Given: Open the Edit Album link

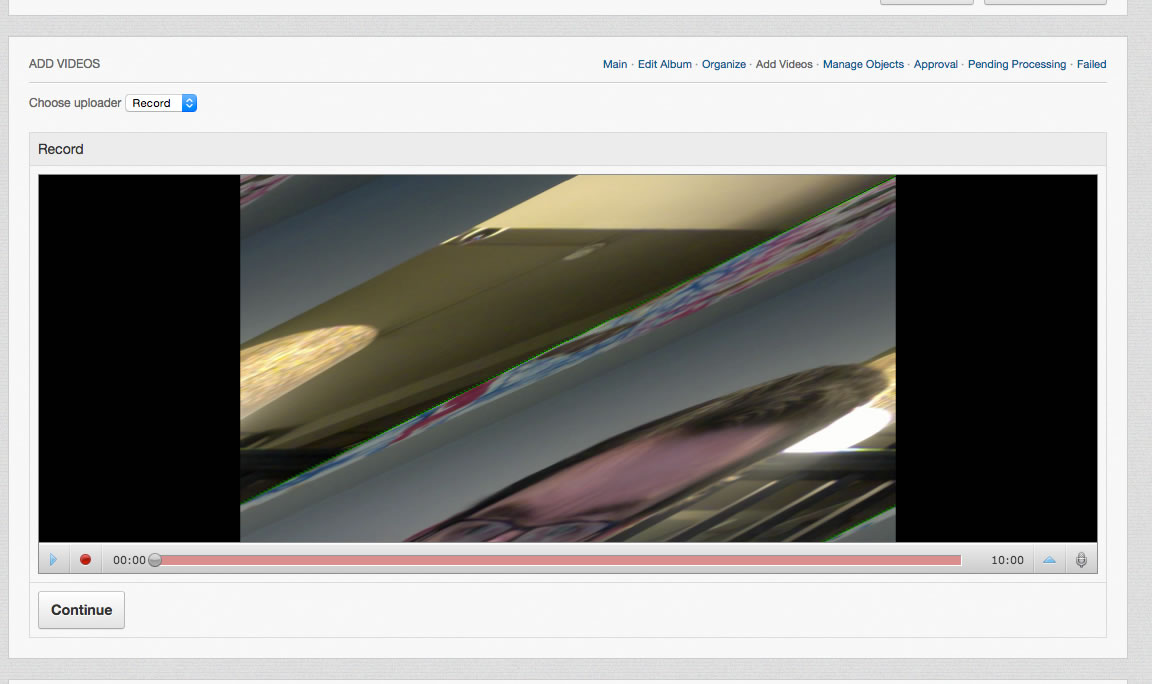Looking at the screenshot, I should (x=664, y=64).
